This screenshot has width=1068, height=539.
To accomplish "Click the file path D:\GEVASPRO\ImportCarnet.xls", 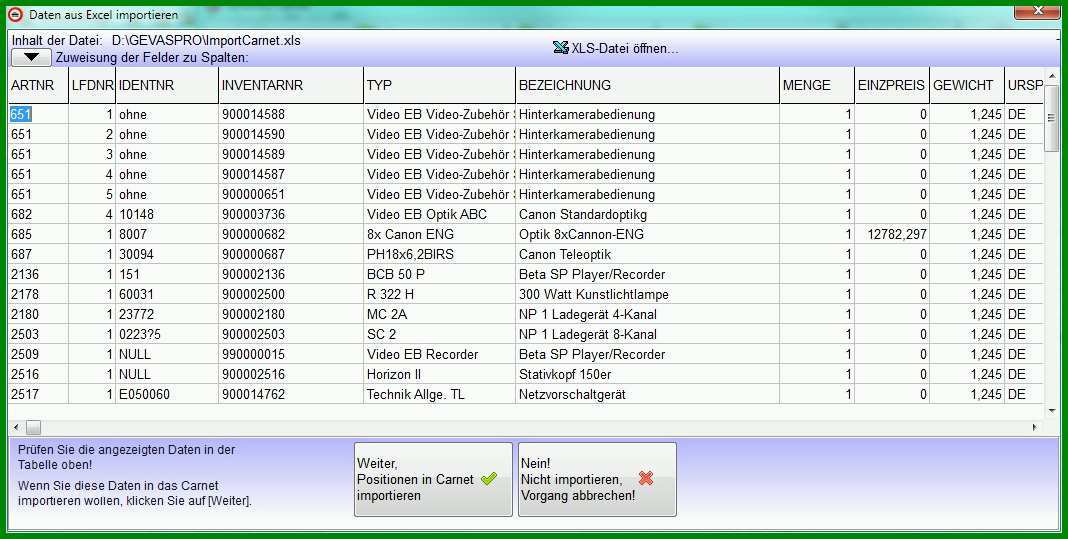I will (206, 40).
